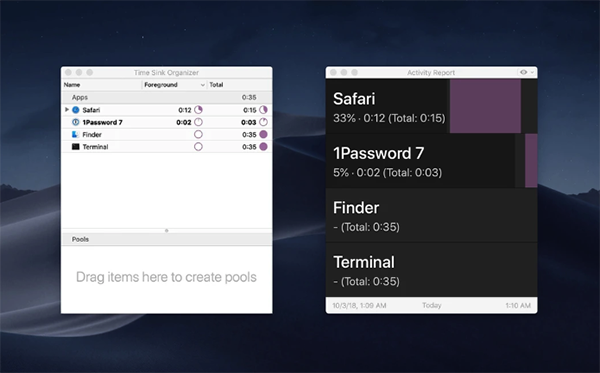Image resolution: width=600 pixels, height=373 pixels.
Task: Click 1Password 7's foreground pie indicator
Action: 198,122
